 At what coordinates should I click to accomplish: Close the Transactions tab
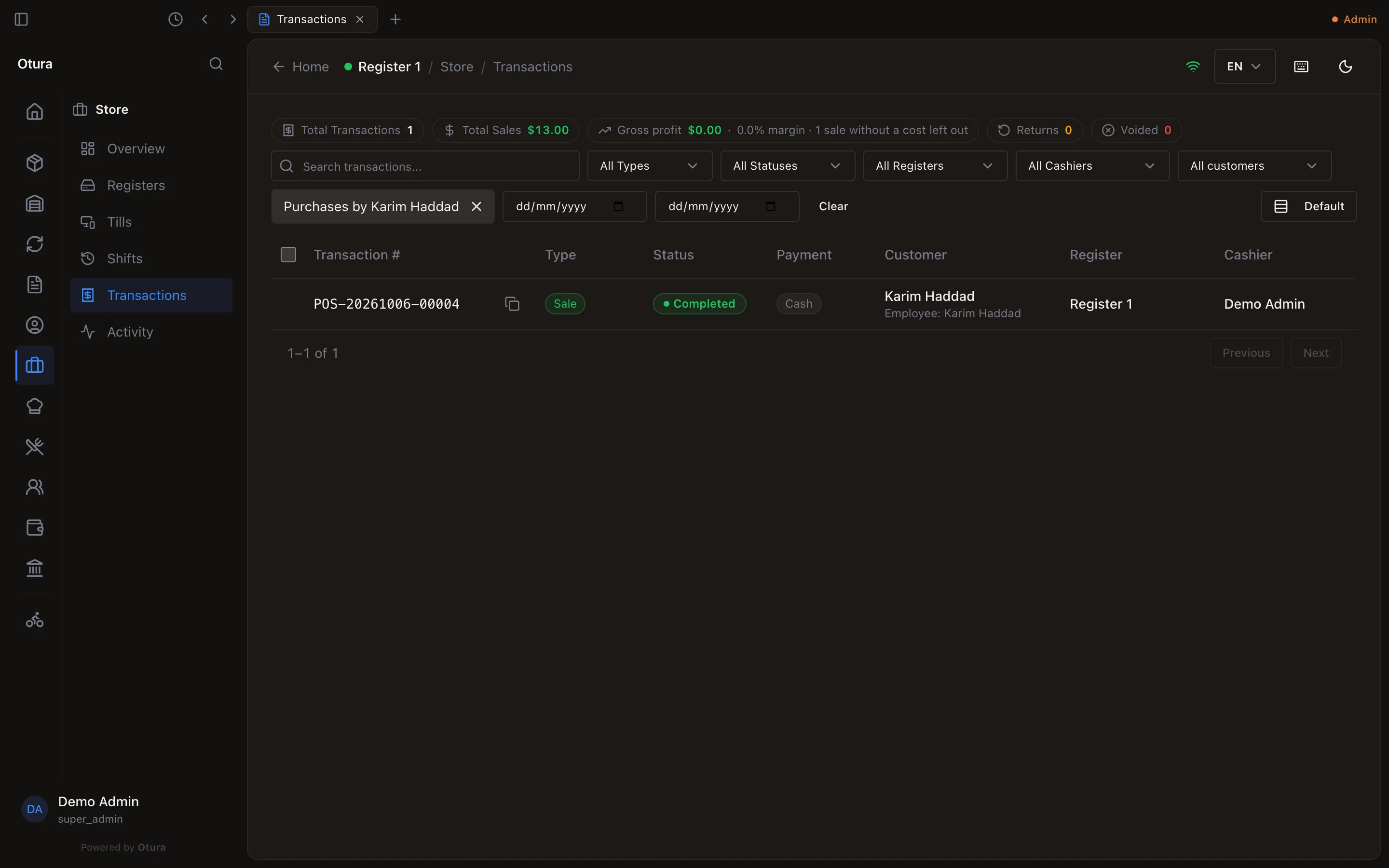tap(360, 19)
